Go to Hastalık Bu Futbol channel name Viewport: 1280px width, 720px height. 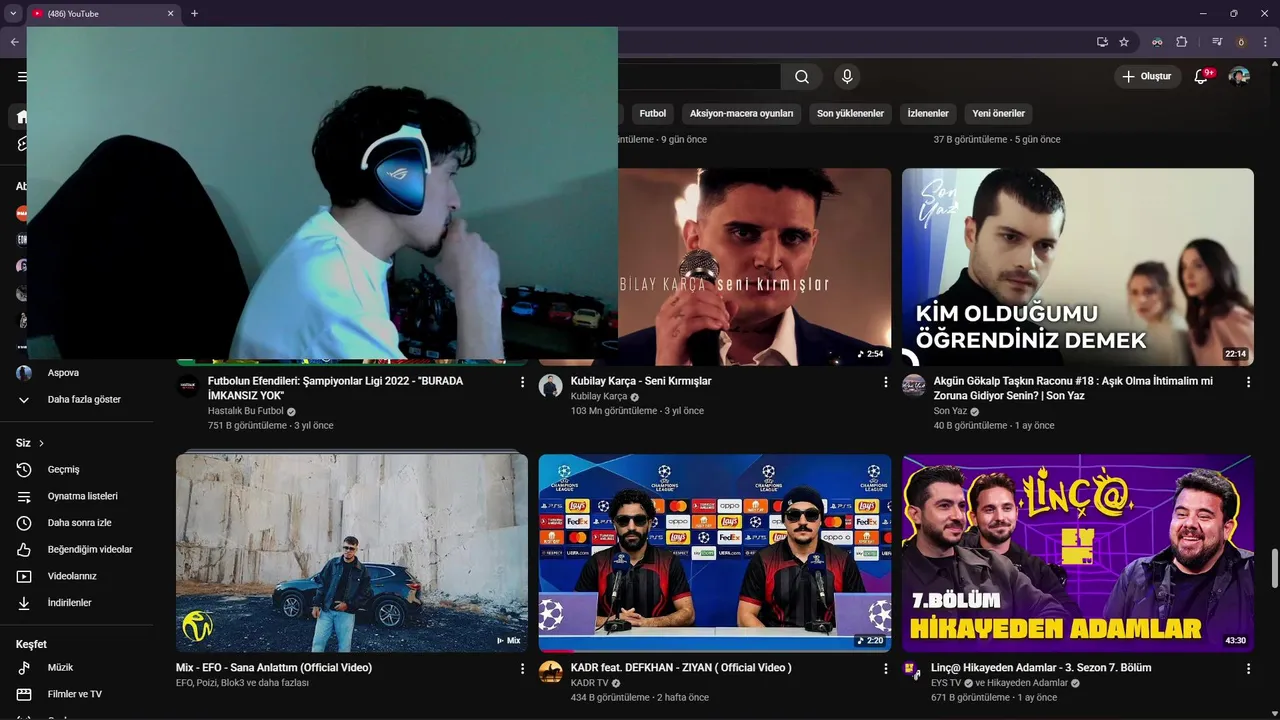[246, 411]
